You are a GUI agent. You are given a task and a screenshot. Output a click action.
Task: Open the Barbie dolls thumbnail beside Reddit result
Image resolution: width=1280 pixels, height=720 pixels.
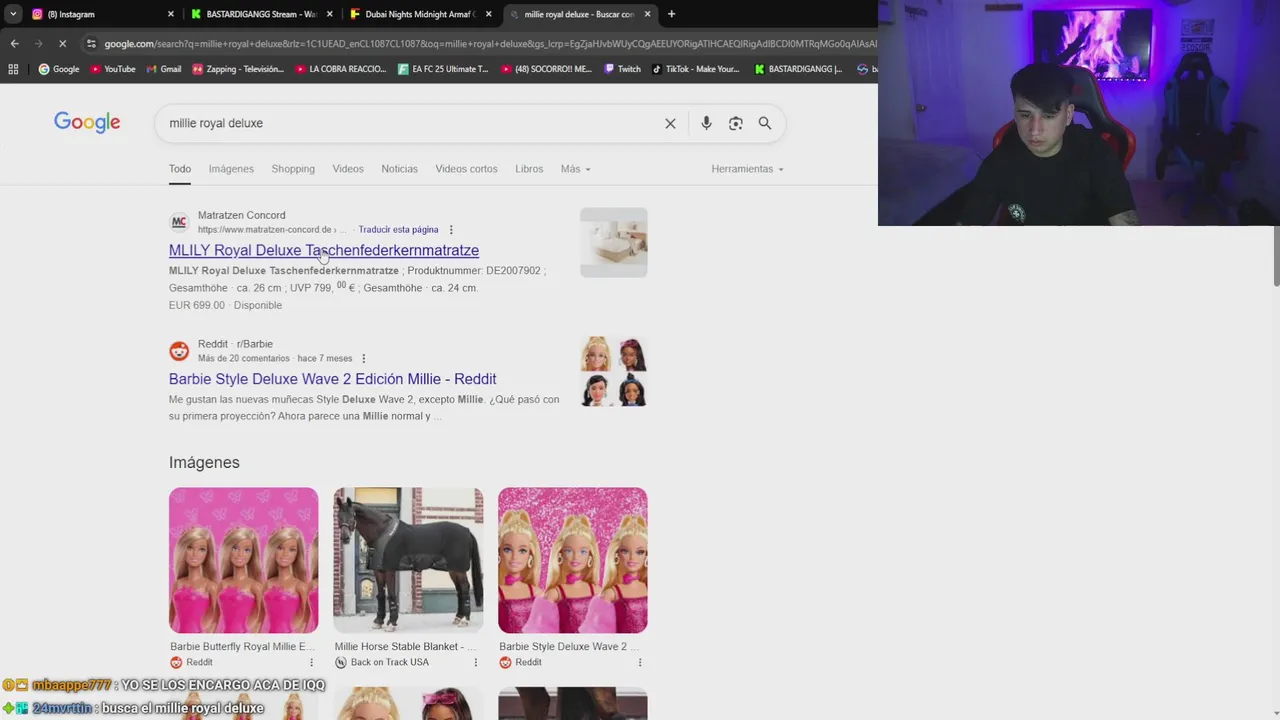(614, 371)
